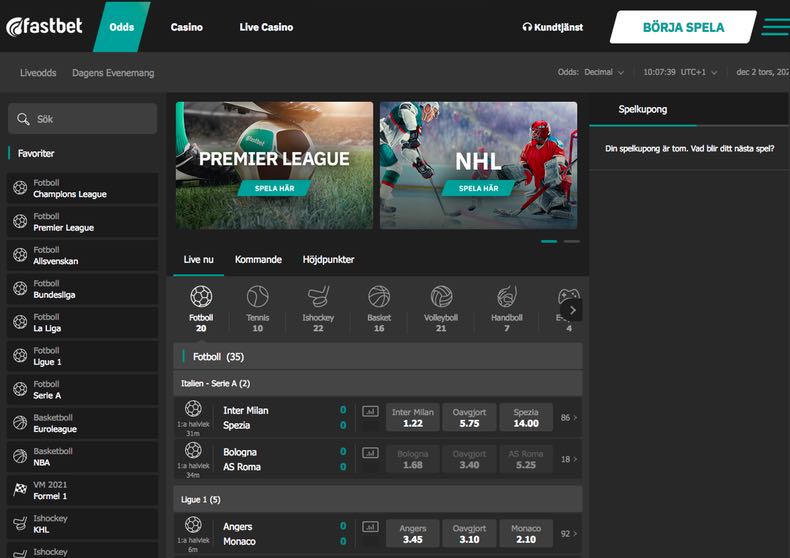Open Kundtjänst customer service link

pos(553,27)
